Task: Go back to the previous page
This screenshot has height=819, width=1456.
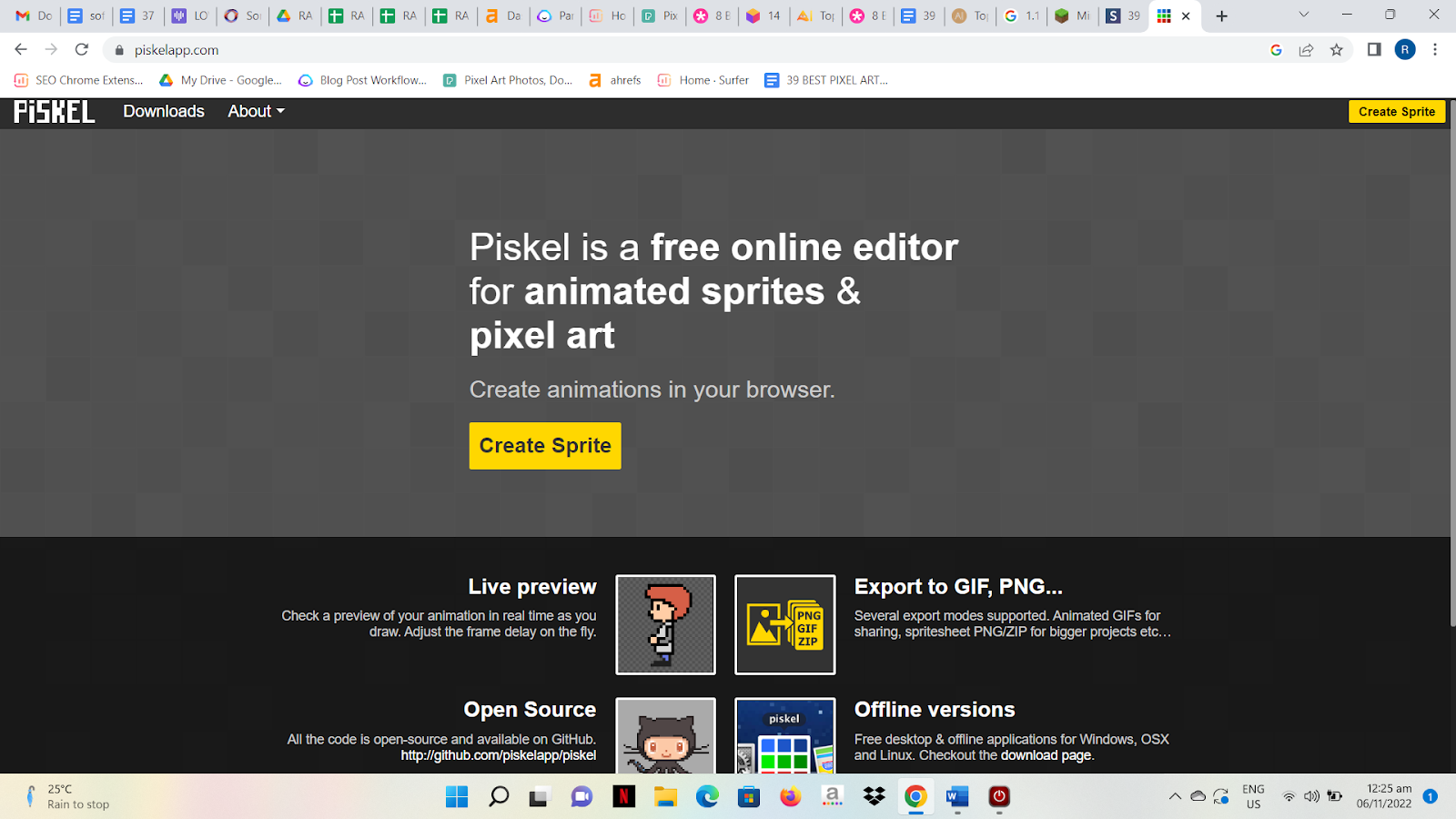Action: coord(21,50)
